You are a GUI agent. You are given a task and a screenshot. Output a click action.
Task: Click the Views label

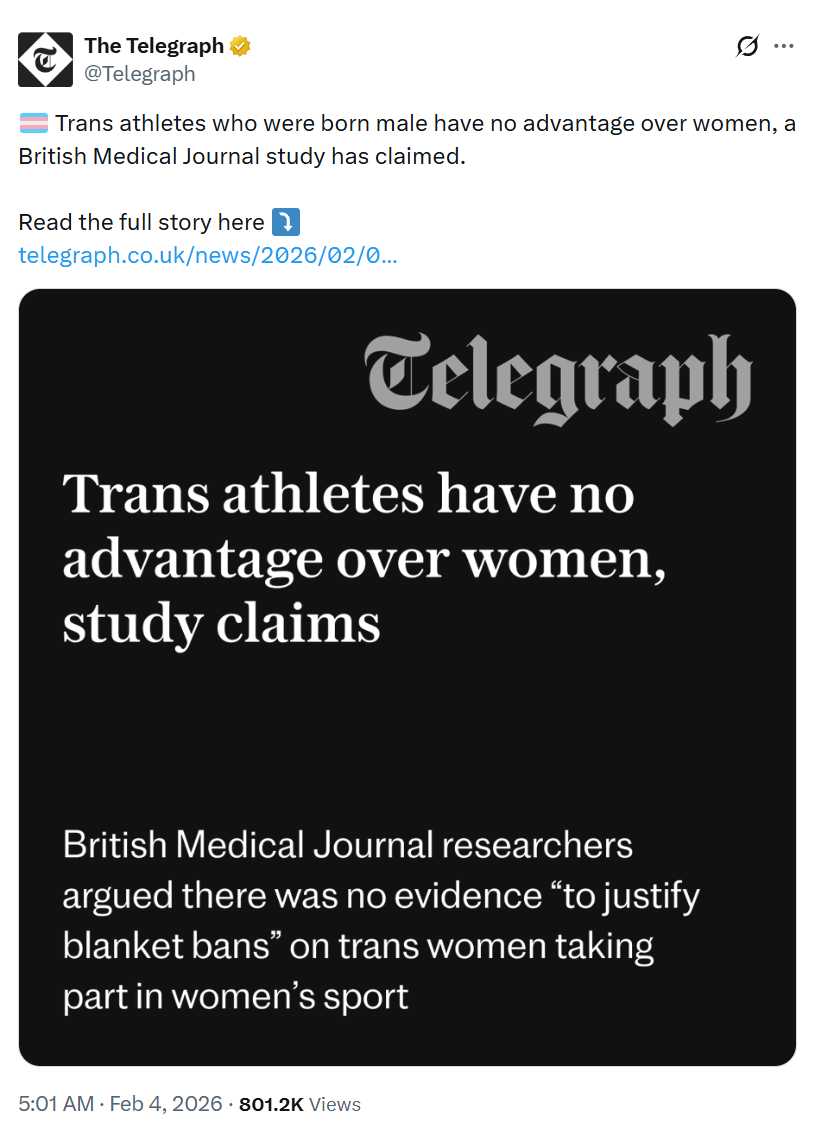pyautogui.click(x=335, y=1104)
